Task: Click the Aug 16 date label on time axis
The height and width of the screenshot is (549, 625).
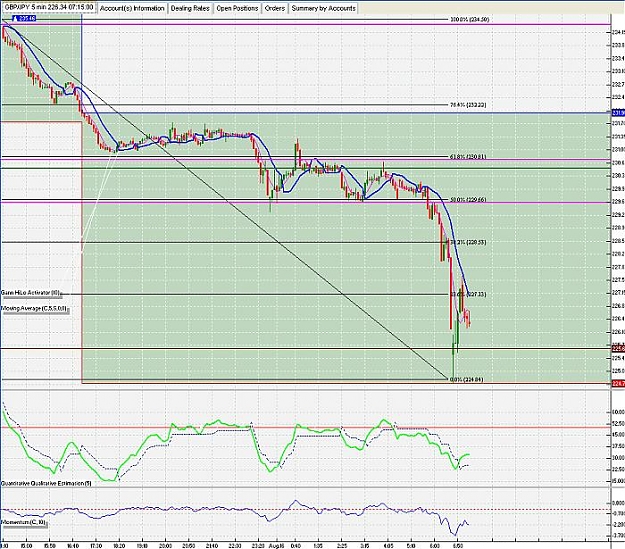Action: [x=276, y=545]
